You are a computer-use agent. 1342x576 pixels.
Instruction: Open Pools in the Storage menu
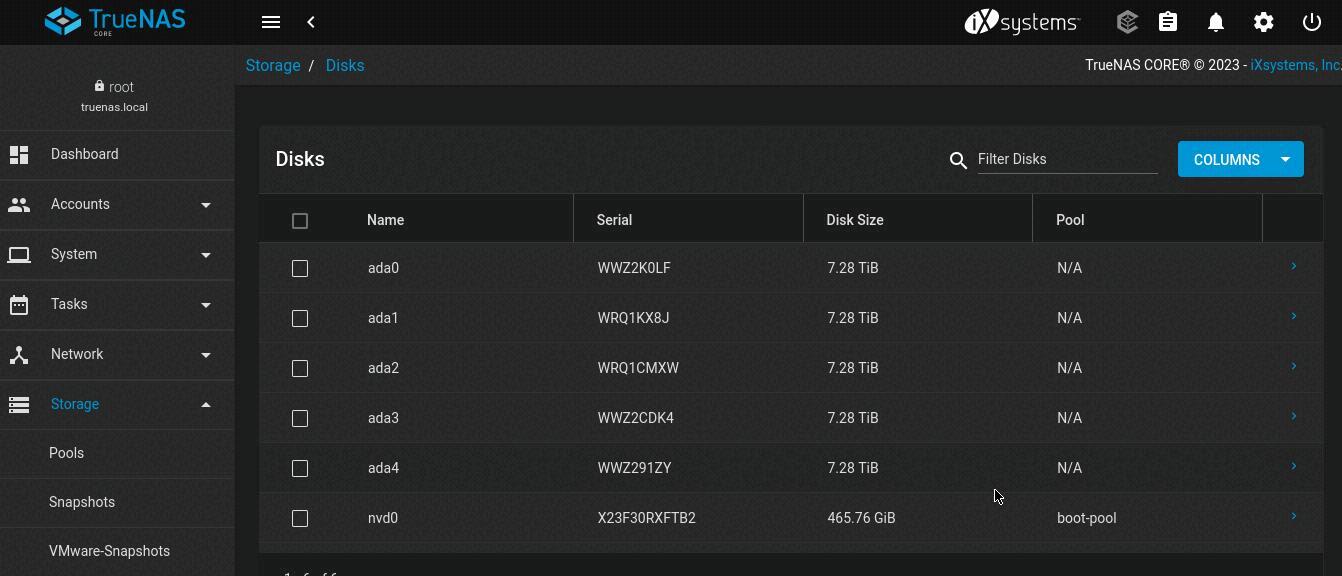pyautogui.click(x=66, y=453)
